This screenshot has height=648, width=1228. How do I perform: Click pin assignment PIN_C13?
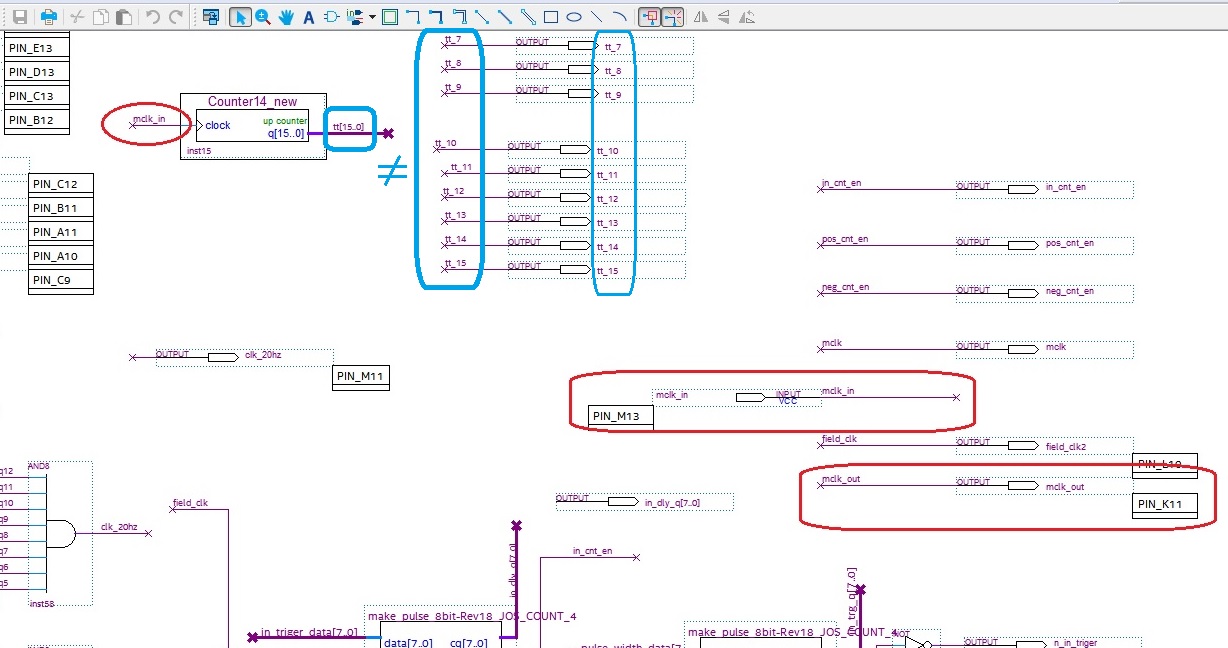click(x=38, y=96)
